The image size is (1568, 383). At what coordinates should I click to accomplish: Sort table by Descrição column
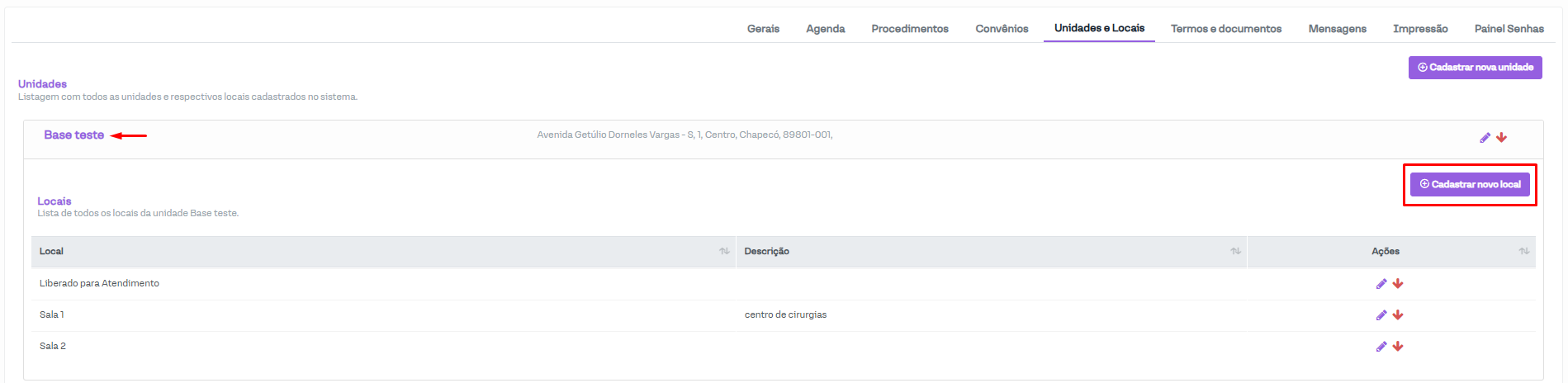point(1235,252)
